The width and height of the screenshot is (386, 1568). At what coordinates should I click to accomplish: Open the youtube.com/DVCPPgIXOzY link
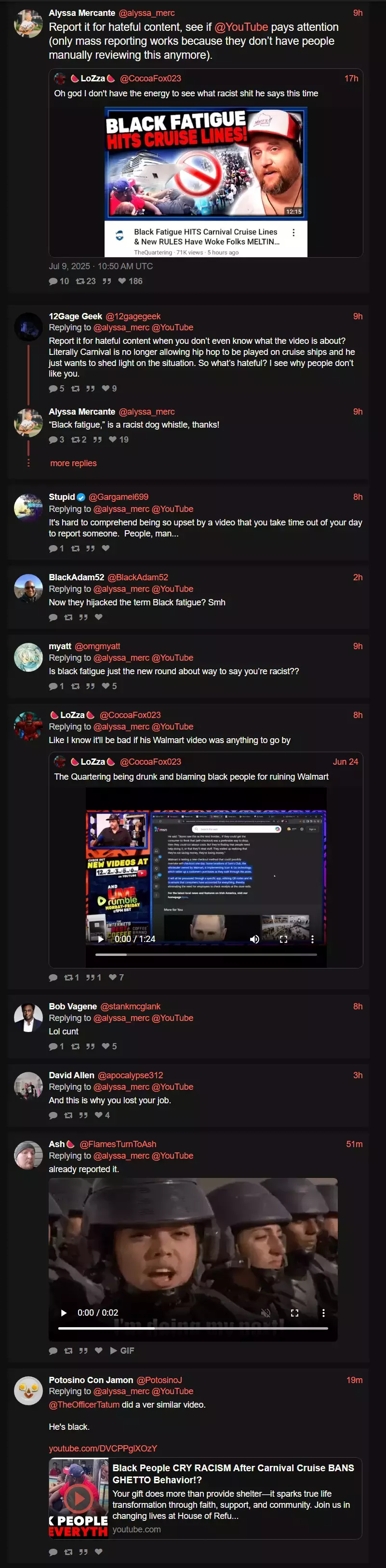(103, 1448)
